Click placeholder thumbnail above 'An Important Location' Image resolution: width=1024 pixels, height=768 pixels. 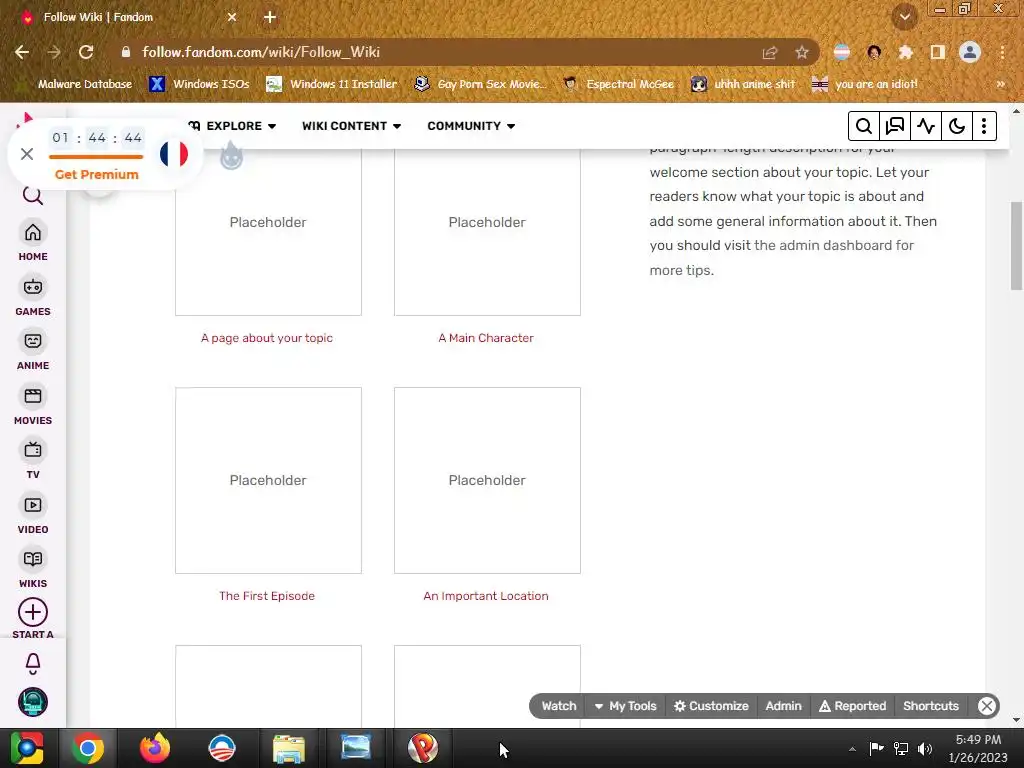tap(487, 481)
